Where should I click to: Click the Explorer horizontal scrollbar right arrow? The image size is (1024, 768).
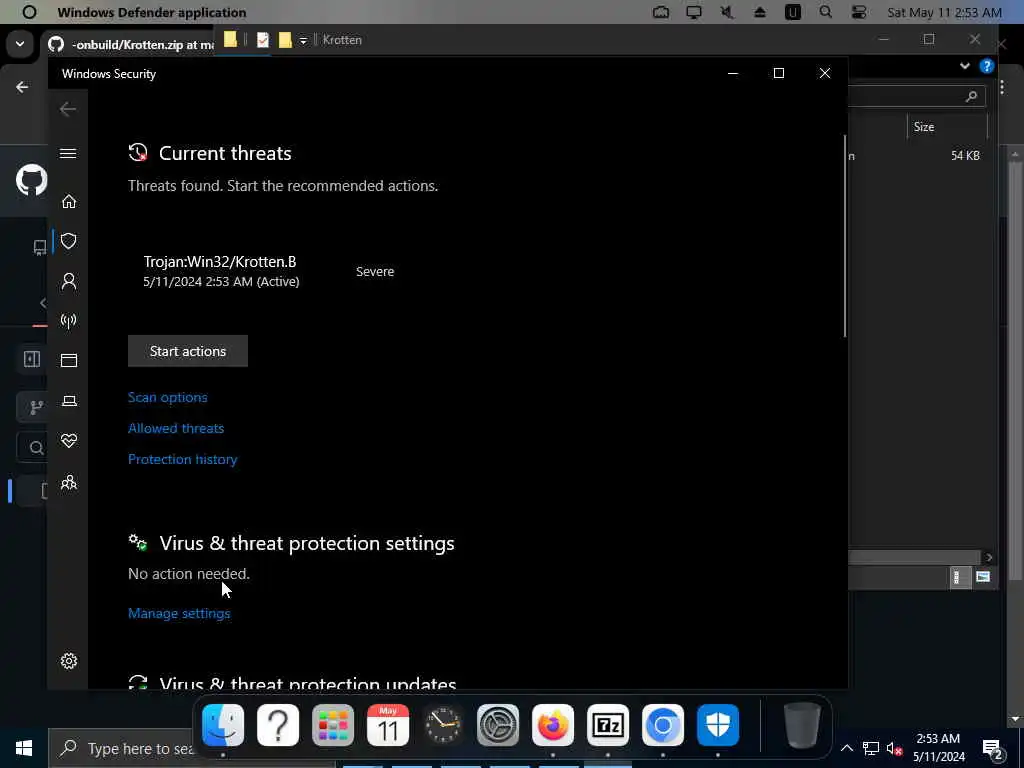tap(989, 557)
